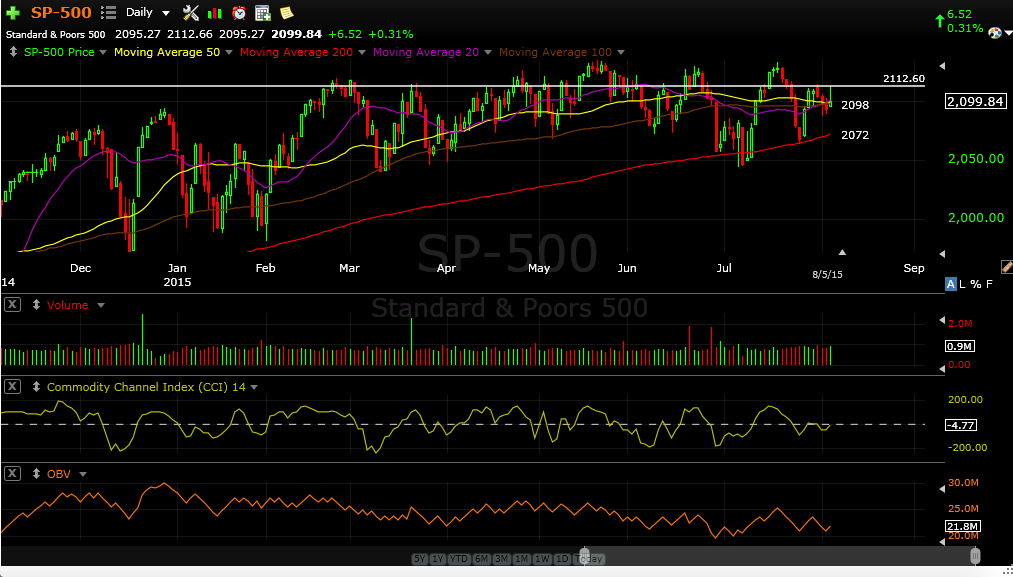This screenshot has width=1013, height=577.
Task: Select the 1Y time range
Action: (x=437, y=558)
